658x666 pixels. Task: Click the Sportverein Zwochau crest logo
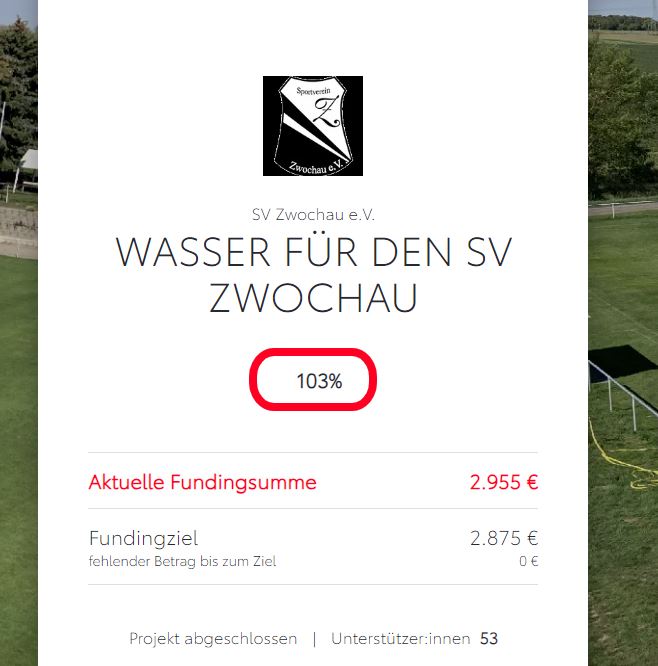(313, 126)
